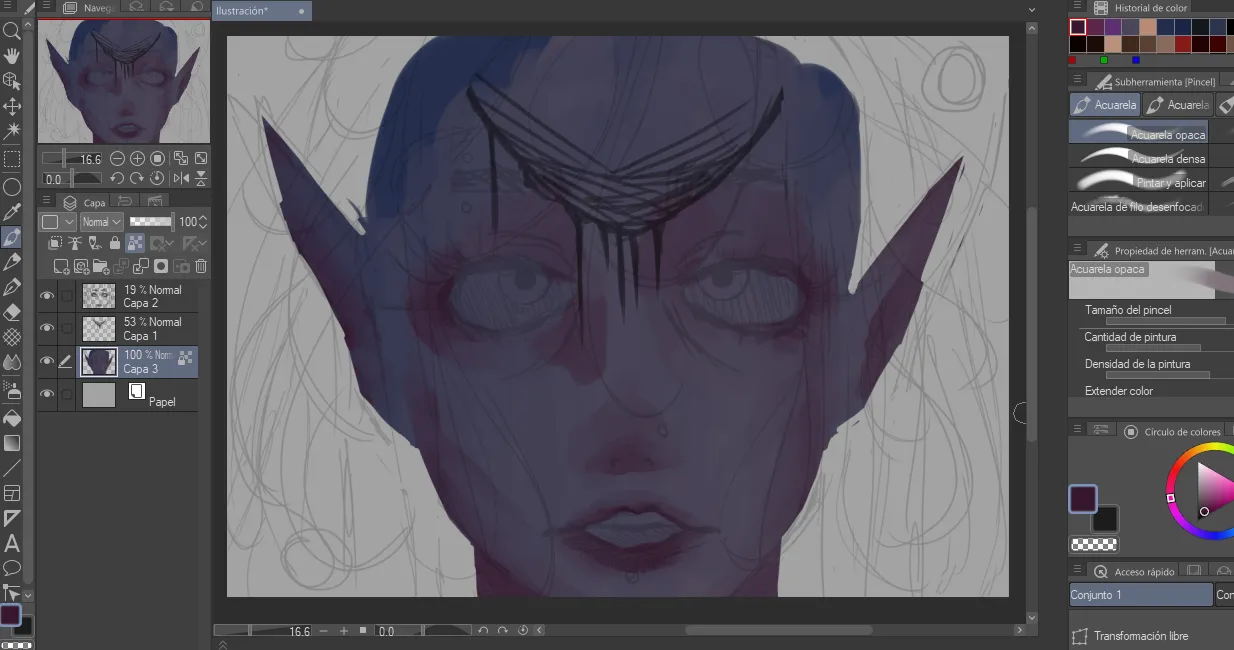This screenshot has height=650, width=1234.
Task: Click the Transformación libre quick access button
Action: tap(1131, 636)
